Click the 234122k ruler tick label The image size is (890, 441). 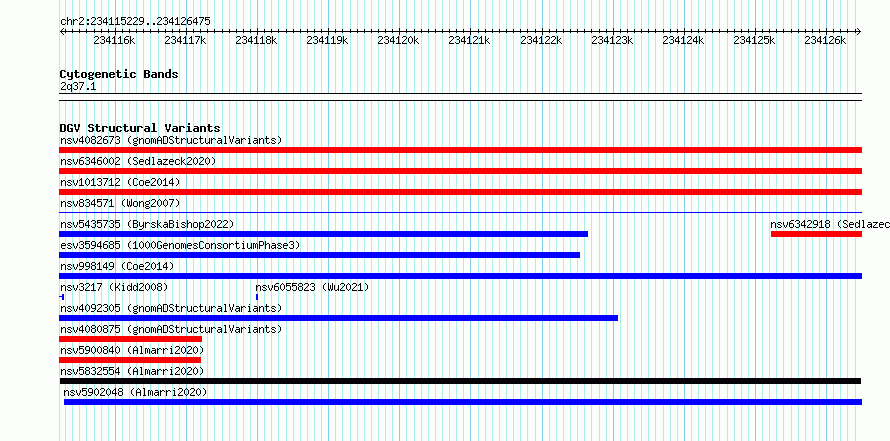click(x=541, y=40)
